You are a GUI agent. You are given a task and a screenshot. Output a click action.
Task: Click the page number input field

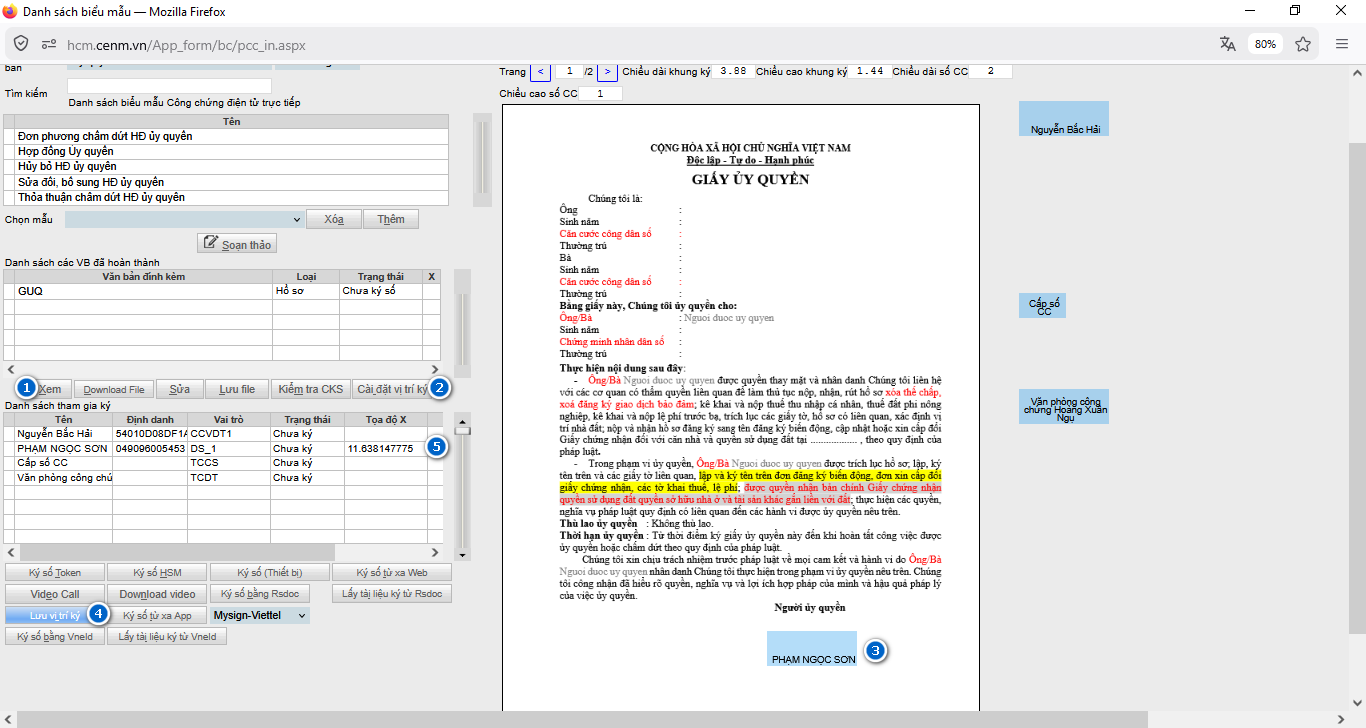coord(568,71)
